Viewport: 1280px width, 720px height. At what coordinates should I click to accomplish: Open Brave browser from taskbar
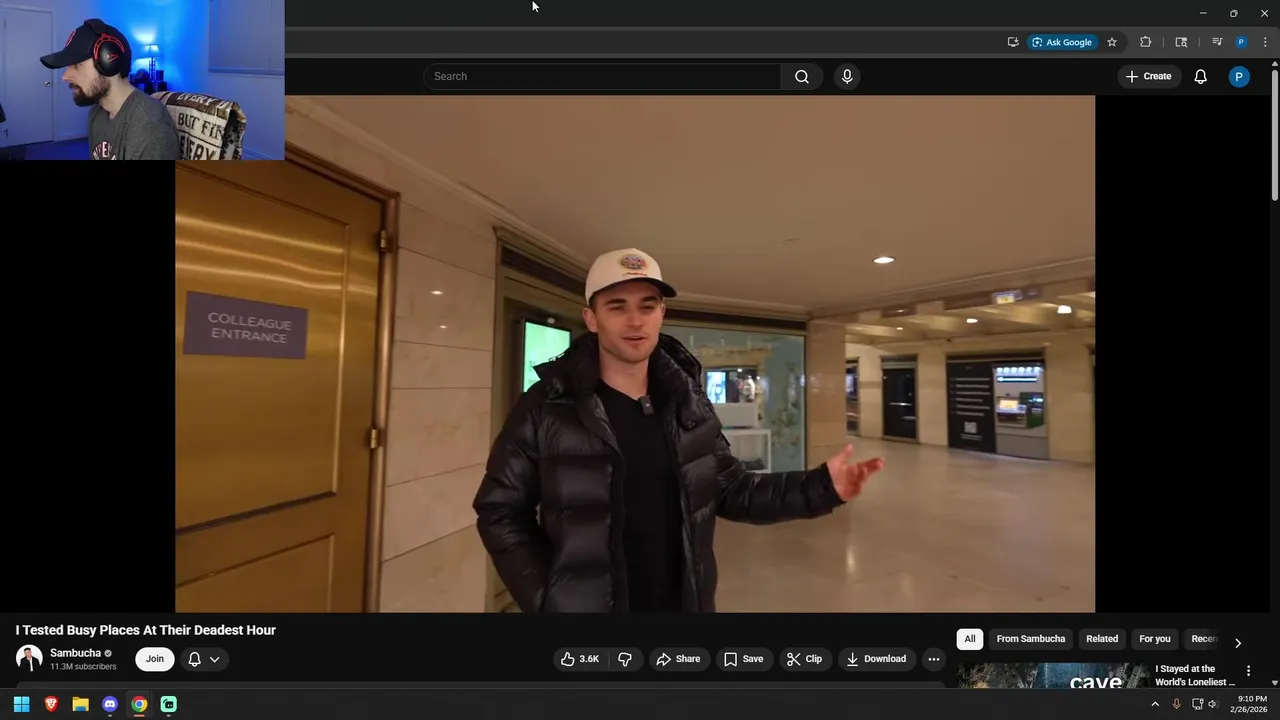tap(51, 704)
